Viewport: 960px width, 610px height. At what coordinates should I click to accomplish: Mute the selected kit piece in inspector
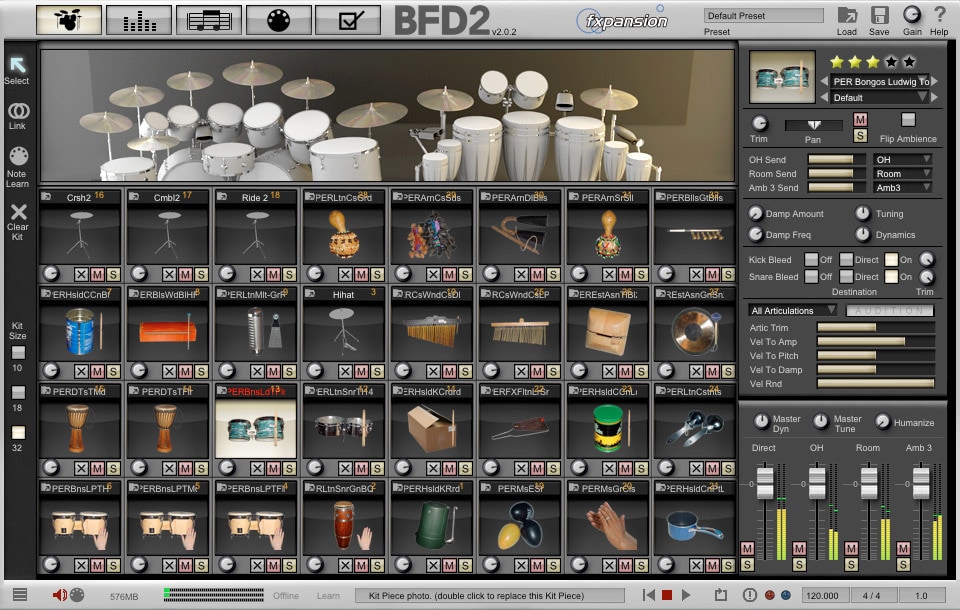point(860,119)
